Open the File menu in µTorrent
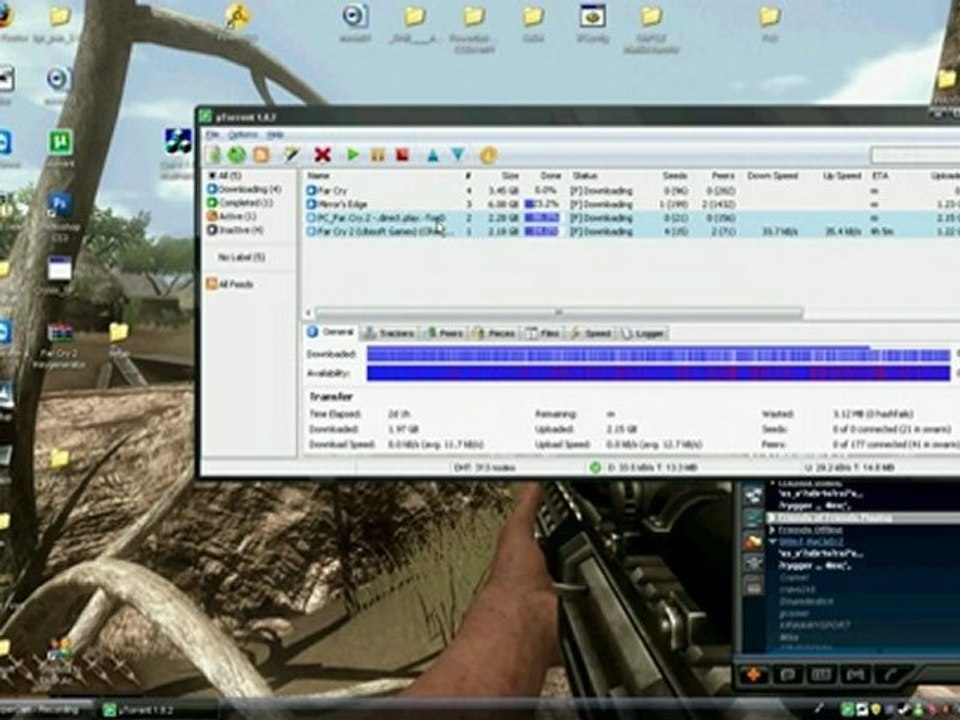This screenshot has height=720, width=960. (x=212, y=134)
